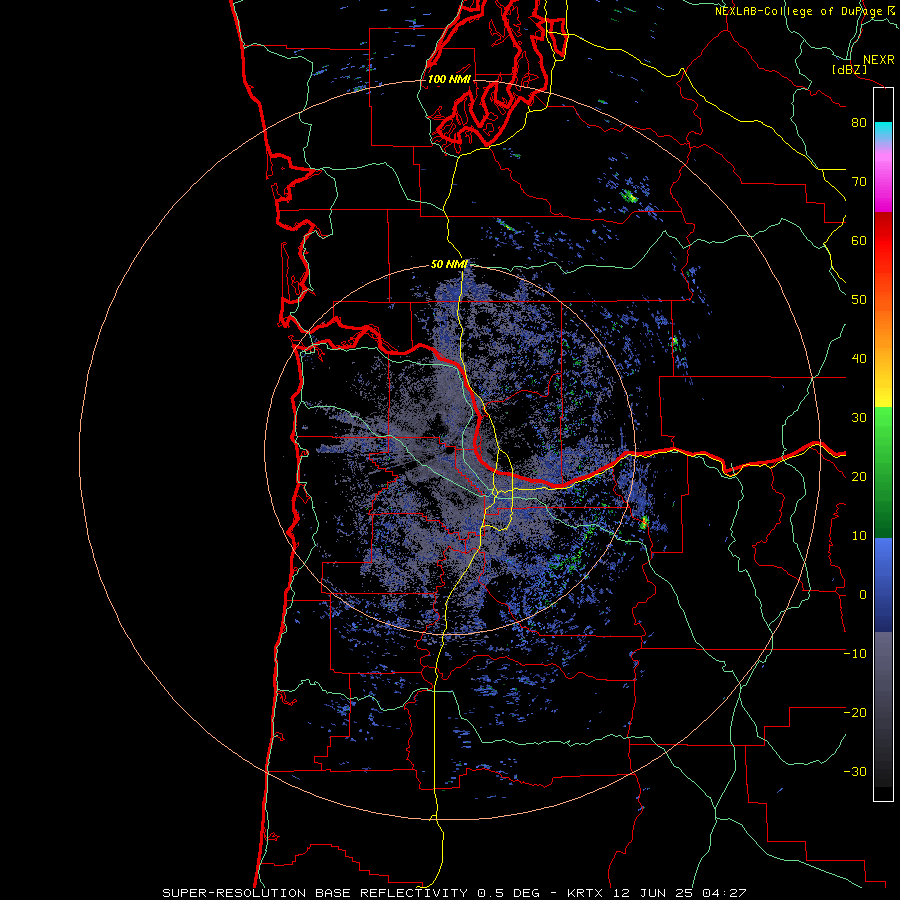This screenshot has height=900, width=900.
Task: Click the "NEXLAB-College of DuPage" header text
Action: 799,11
